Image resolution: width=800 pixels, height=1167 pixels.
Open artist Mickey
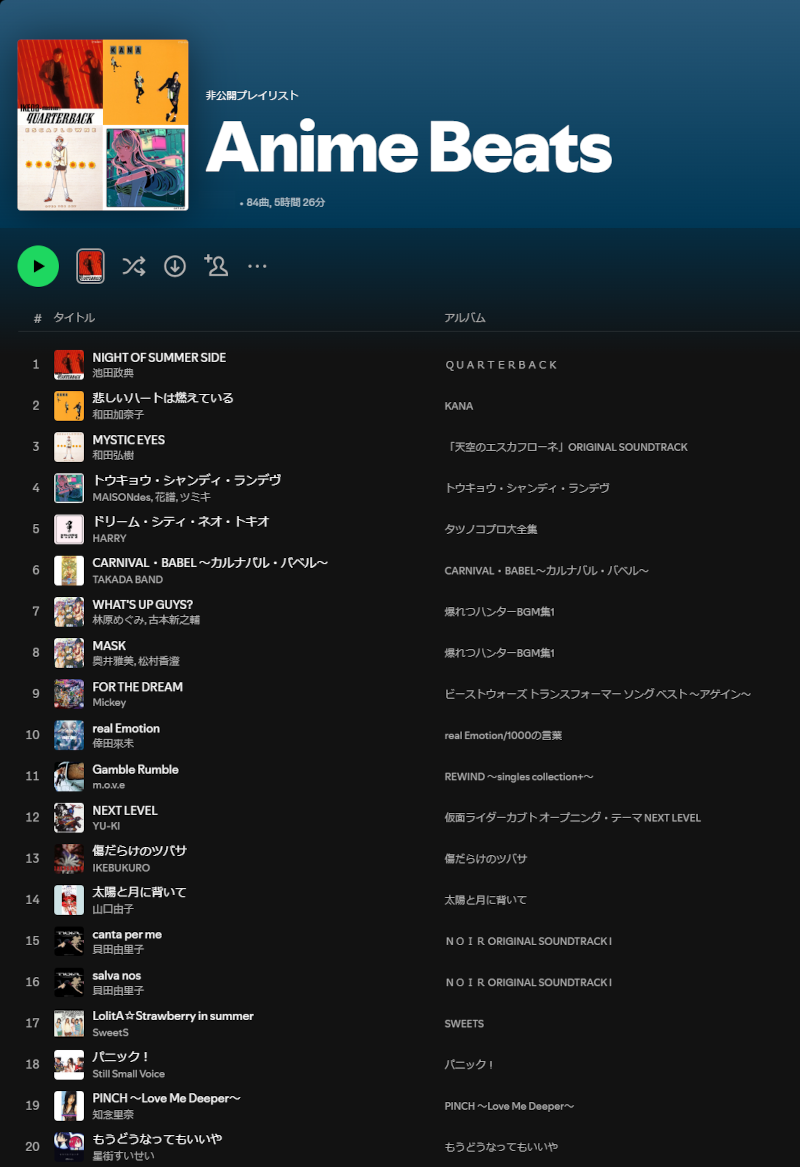coord(109,703)
